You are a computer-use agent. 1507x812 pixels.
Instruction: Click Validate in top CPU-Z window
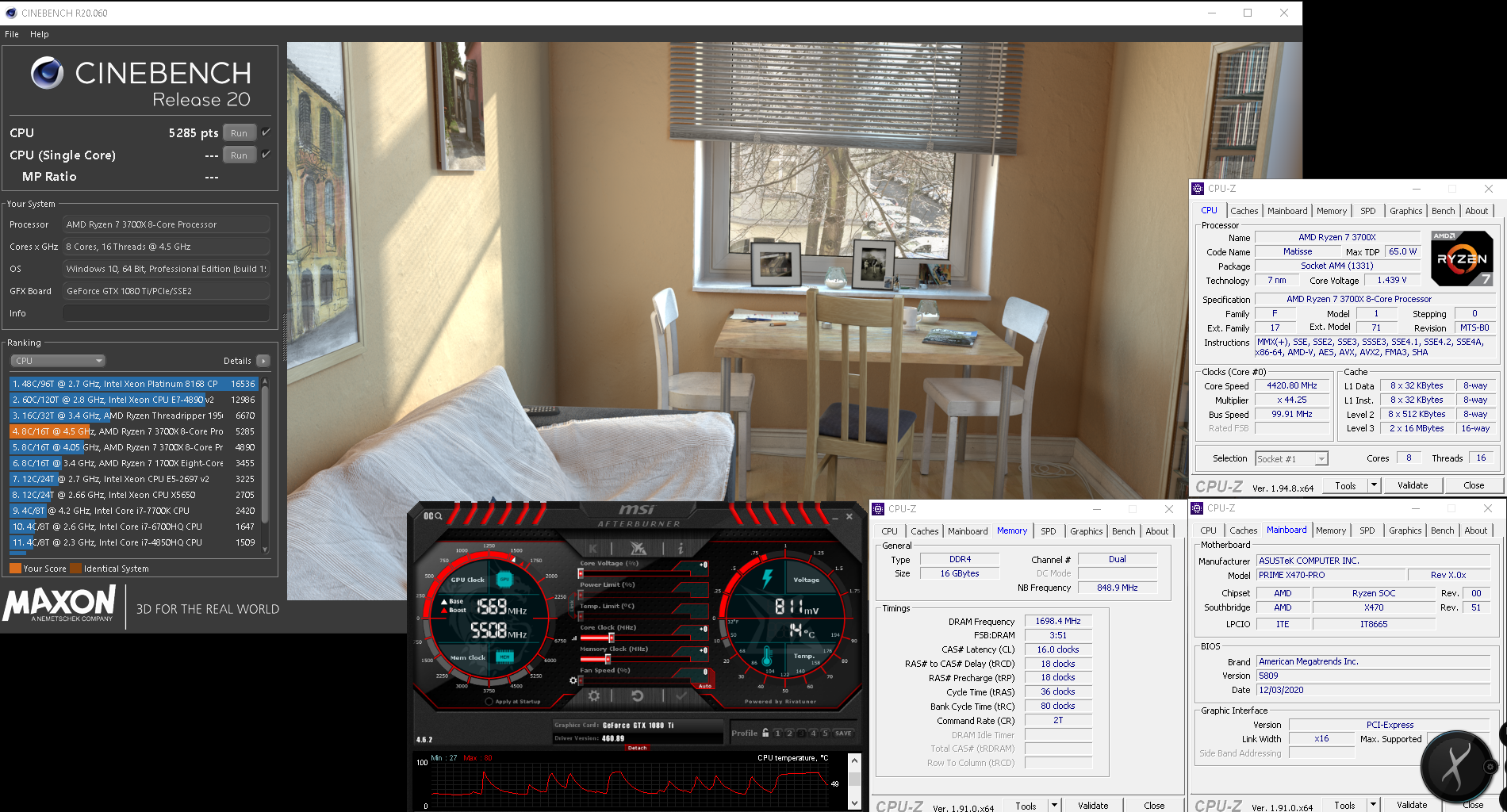(x=1413, y=485)
